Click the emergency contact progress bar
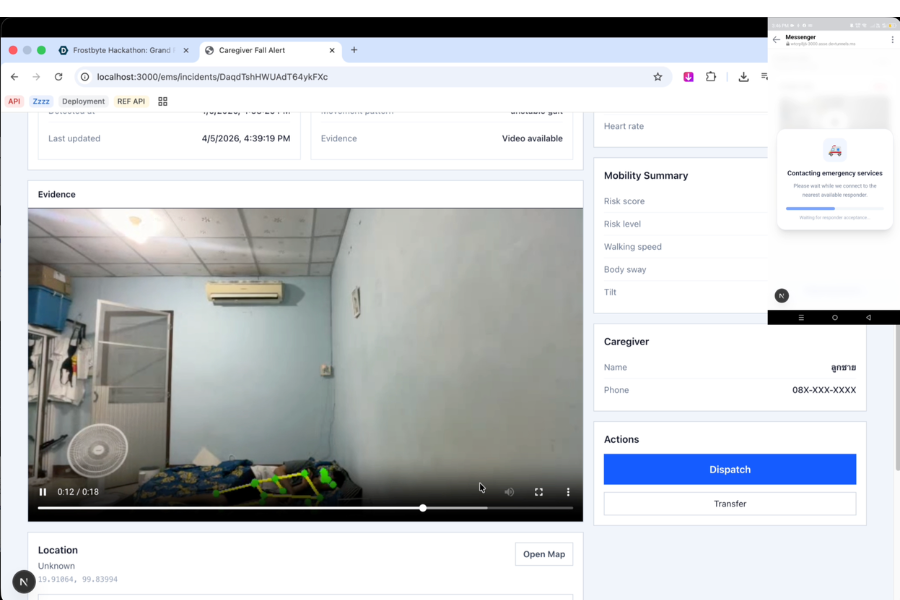The image size is (900, 600). (835, 208)
